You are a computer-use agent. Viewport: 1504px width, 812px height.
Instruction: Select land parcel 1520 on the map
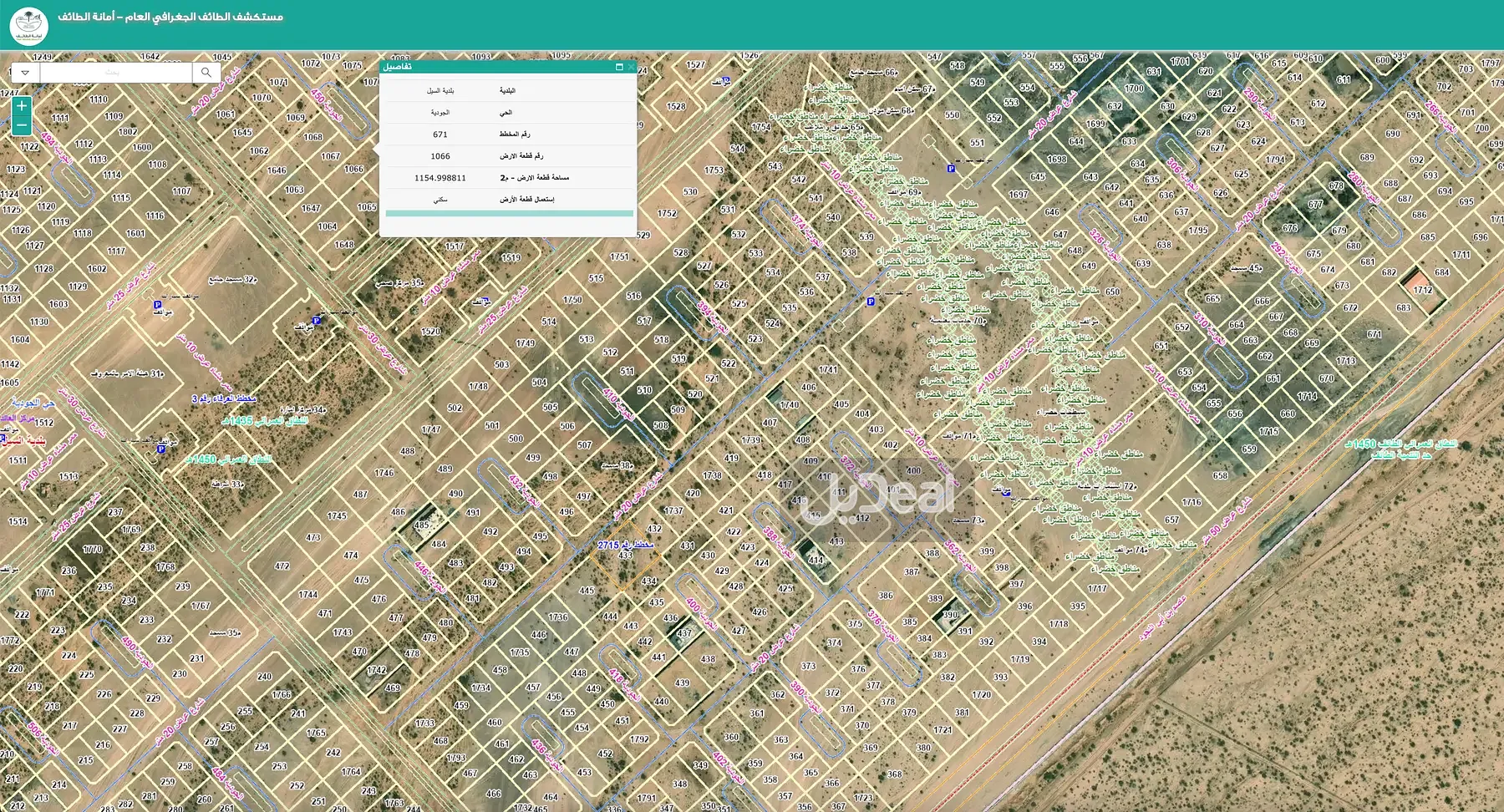[431, 332]
